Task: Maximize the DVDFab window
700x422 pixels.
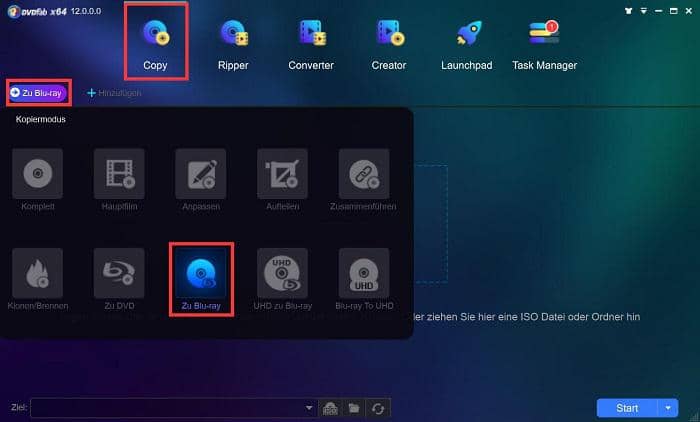Action: coord(674,11)
